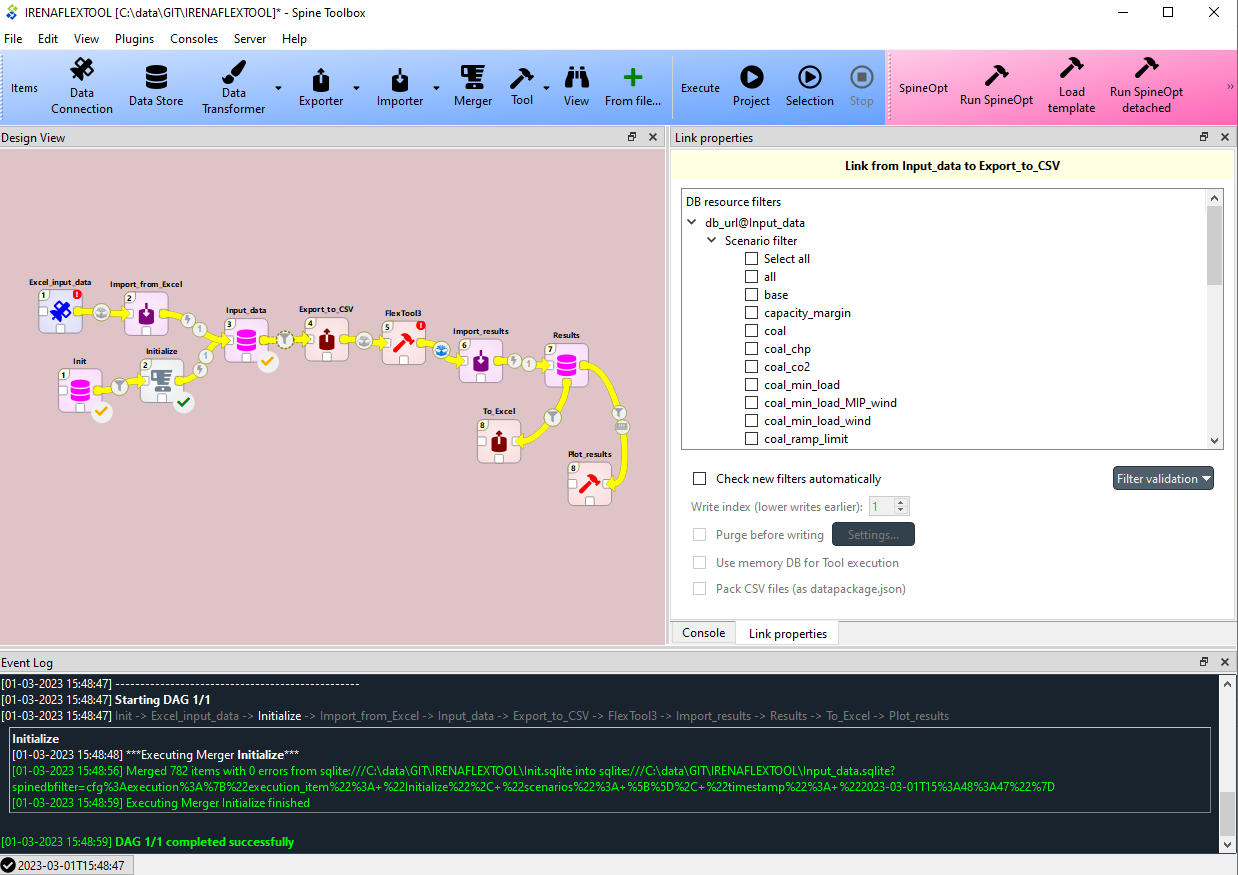The width and height of the screenshot is (1238, 875).
Task: Collapse the Scenario filter tree
Action: click(x=712, y=240)
